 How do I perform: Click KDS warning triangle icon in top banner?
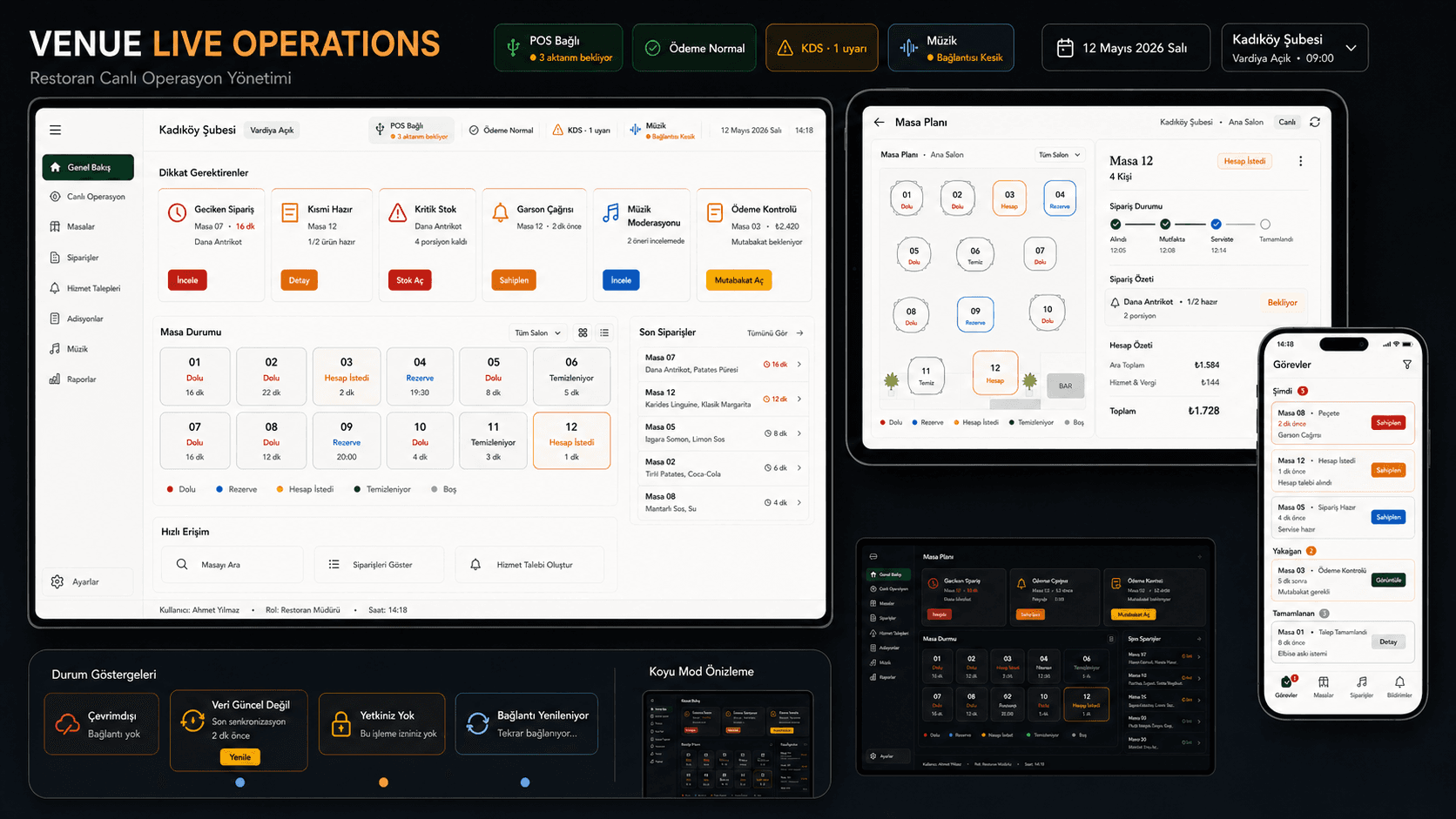click(785, 48)
